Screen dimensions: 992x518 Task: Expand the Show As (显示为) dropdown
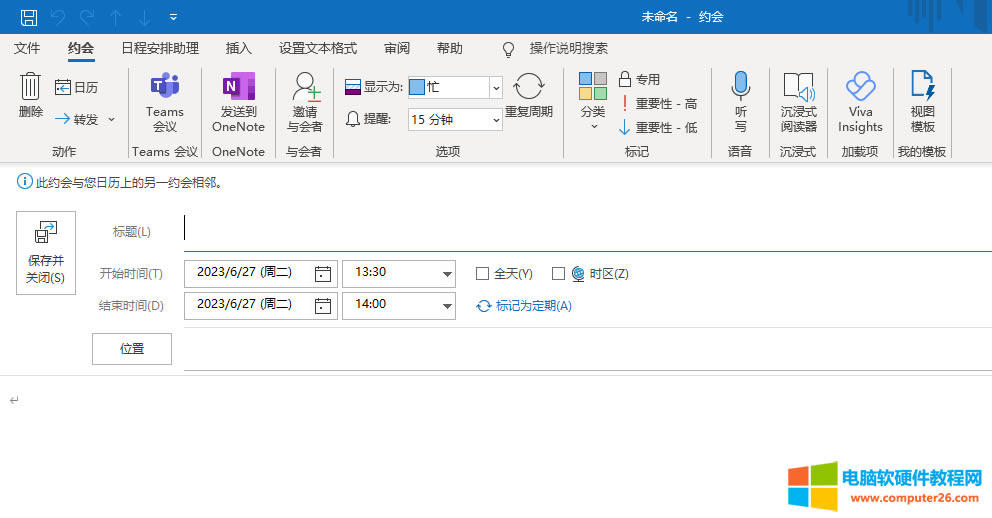tap(496, 88)
